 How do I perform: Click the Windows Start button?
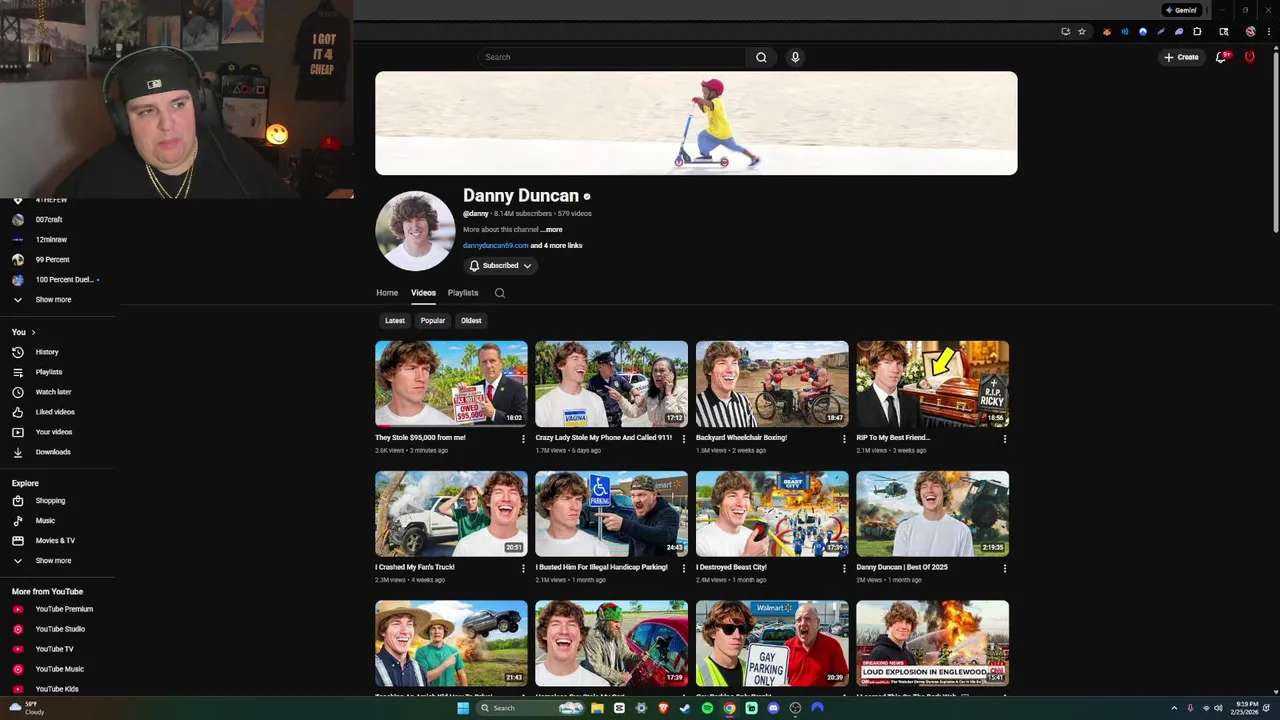point(463,708)
